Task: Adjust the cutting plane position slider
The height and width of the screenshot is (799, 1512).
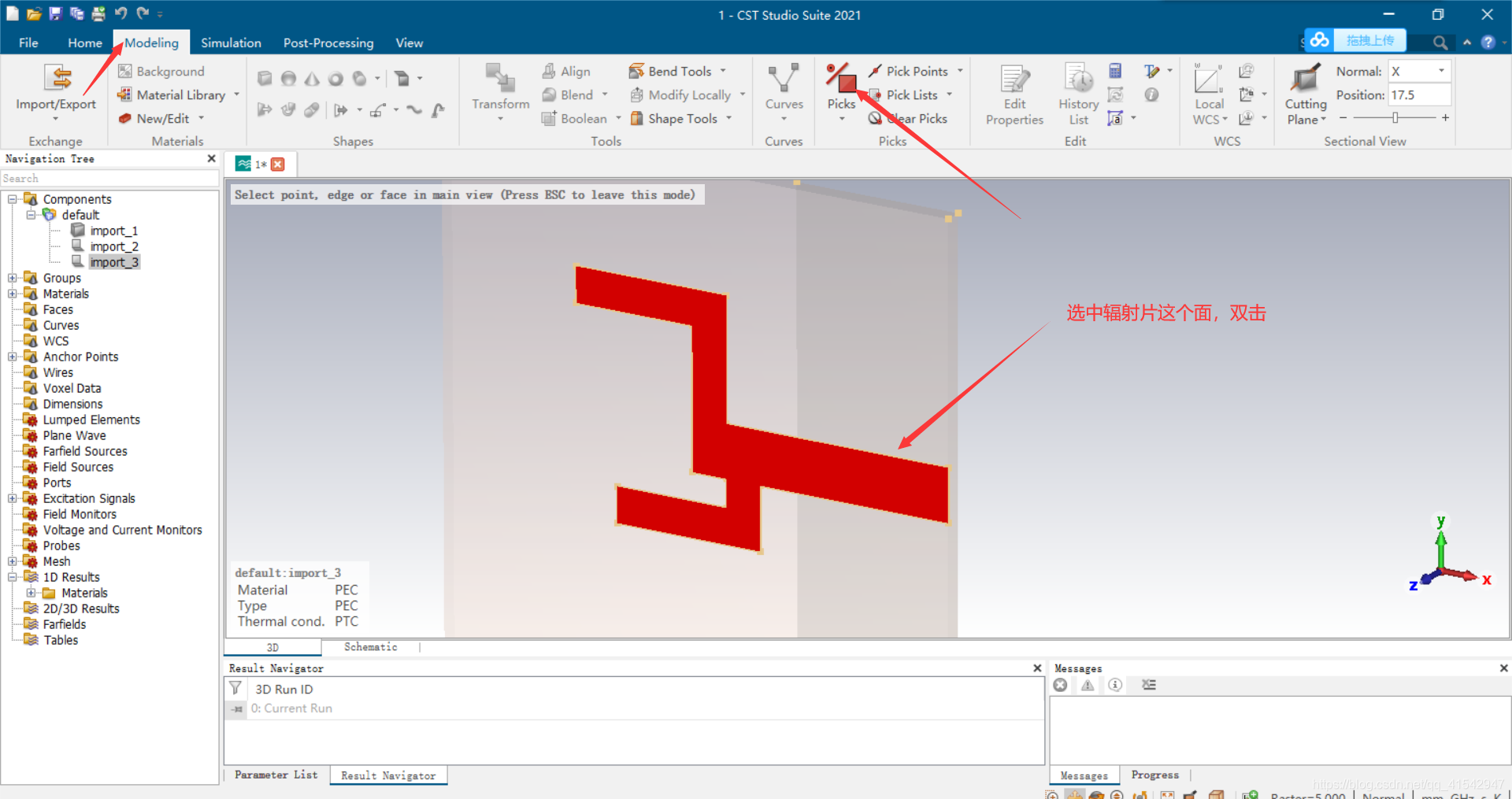Action: (1395, 117)
